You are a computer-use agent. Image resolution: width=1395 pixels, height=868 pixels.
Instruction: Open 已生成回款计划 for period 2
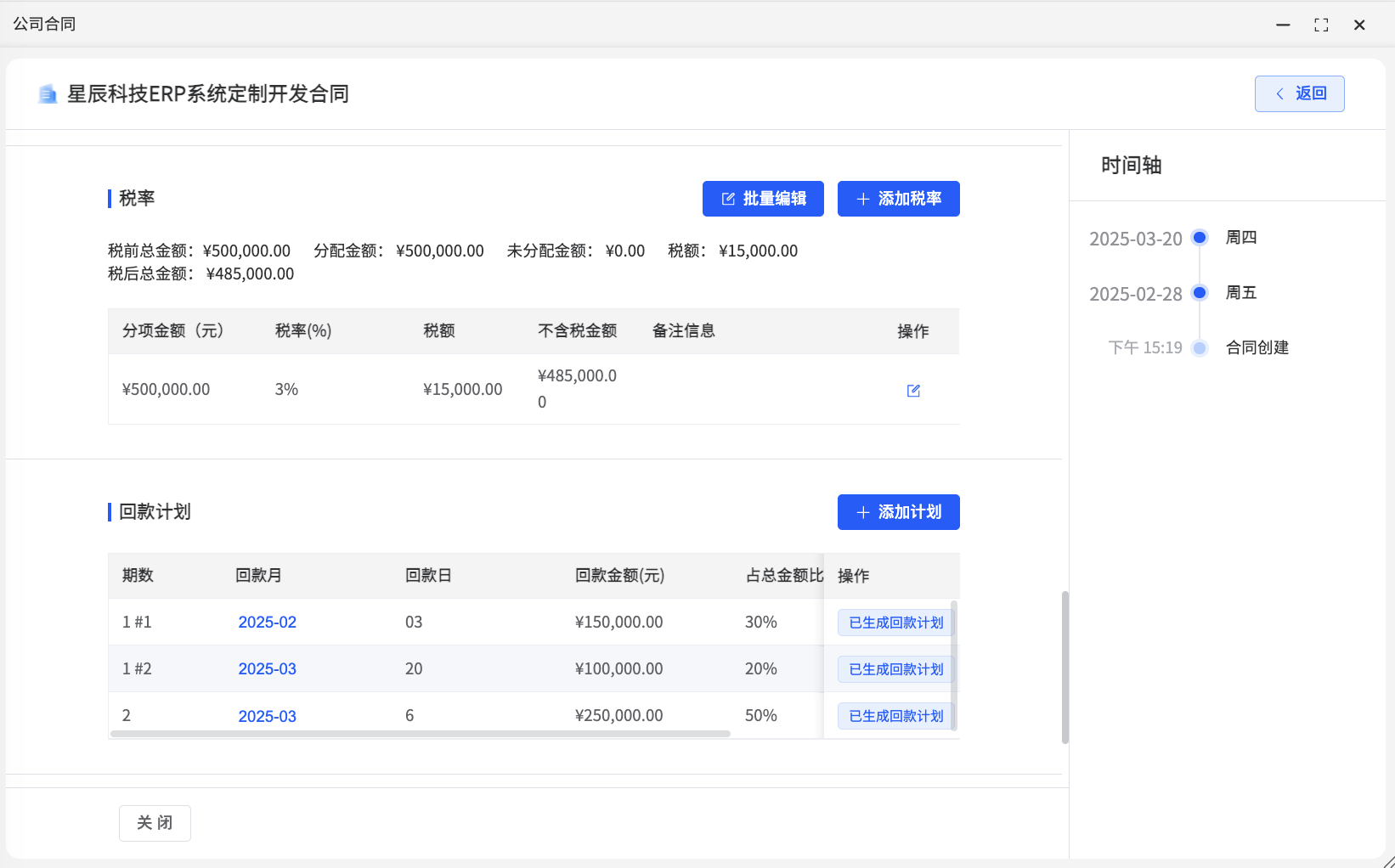tap(895, 716)
